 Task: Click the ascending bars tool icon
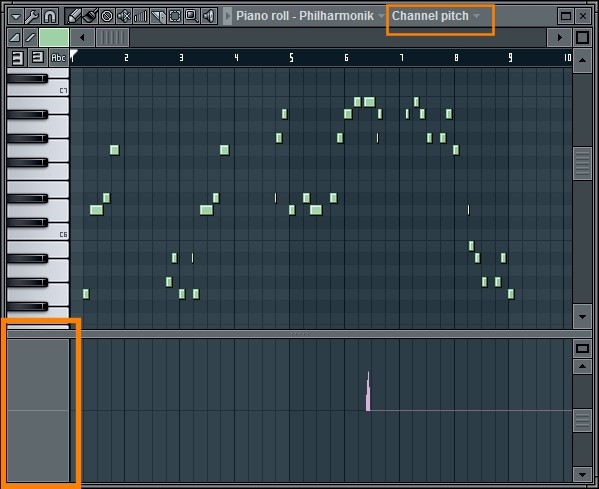click(141, 16)
